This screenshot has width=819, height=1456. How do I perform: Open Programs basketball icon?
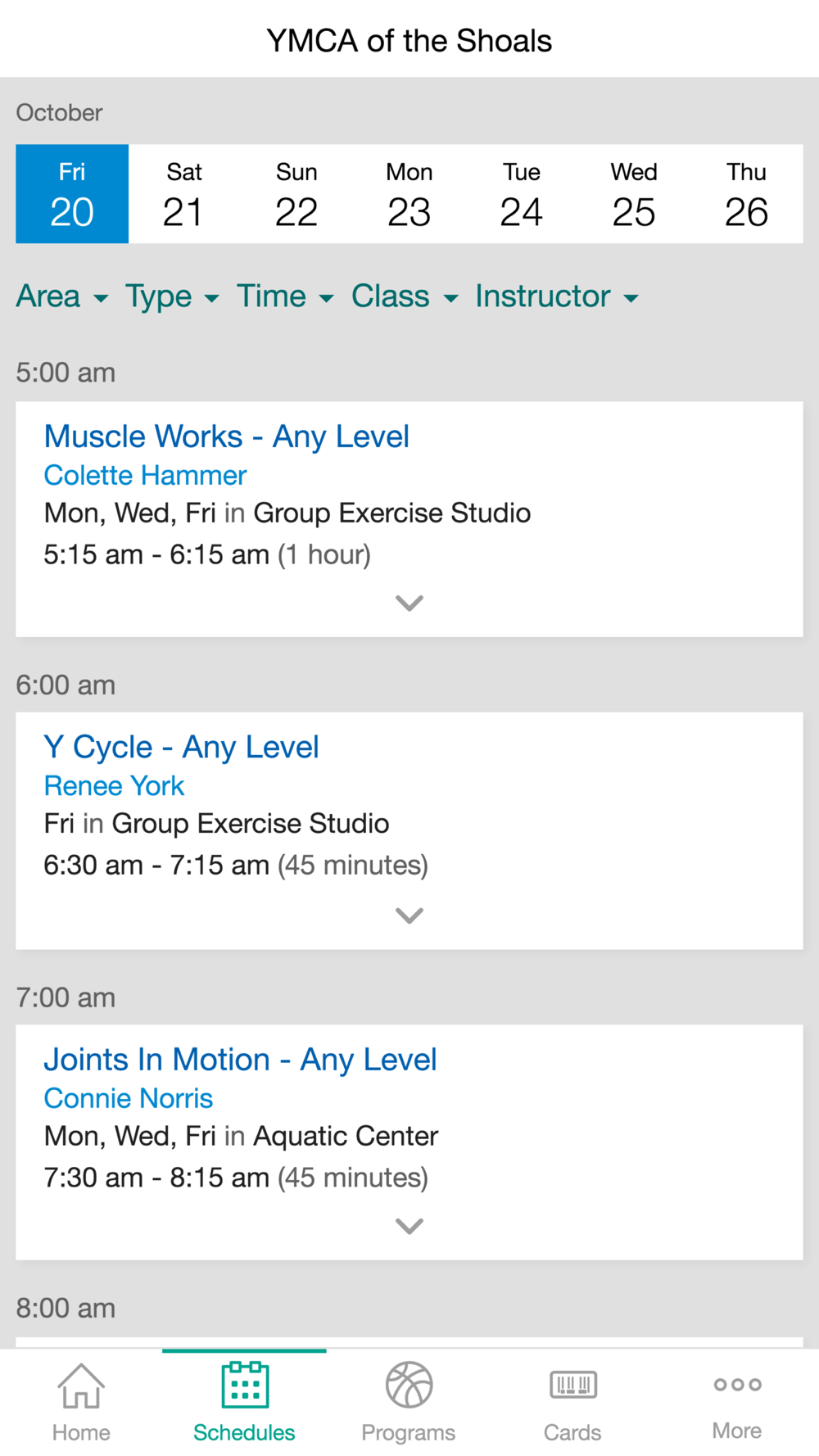[409, 1385]
